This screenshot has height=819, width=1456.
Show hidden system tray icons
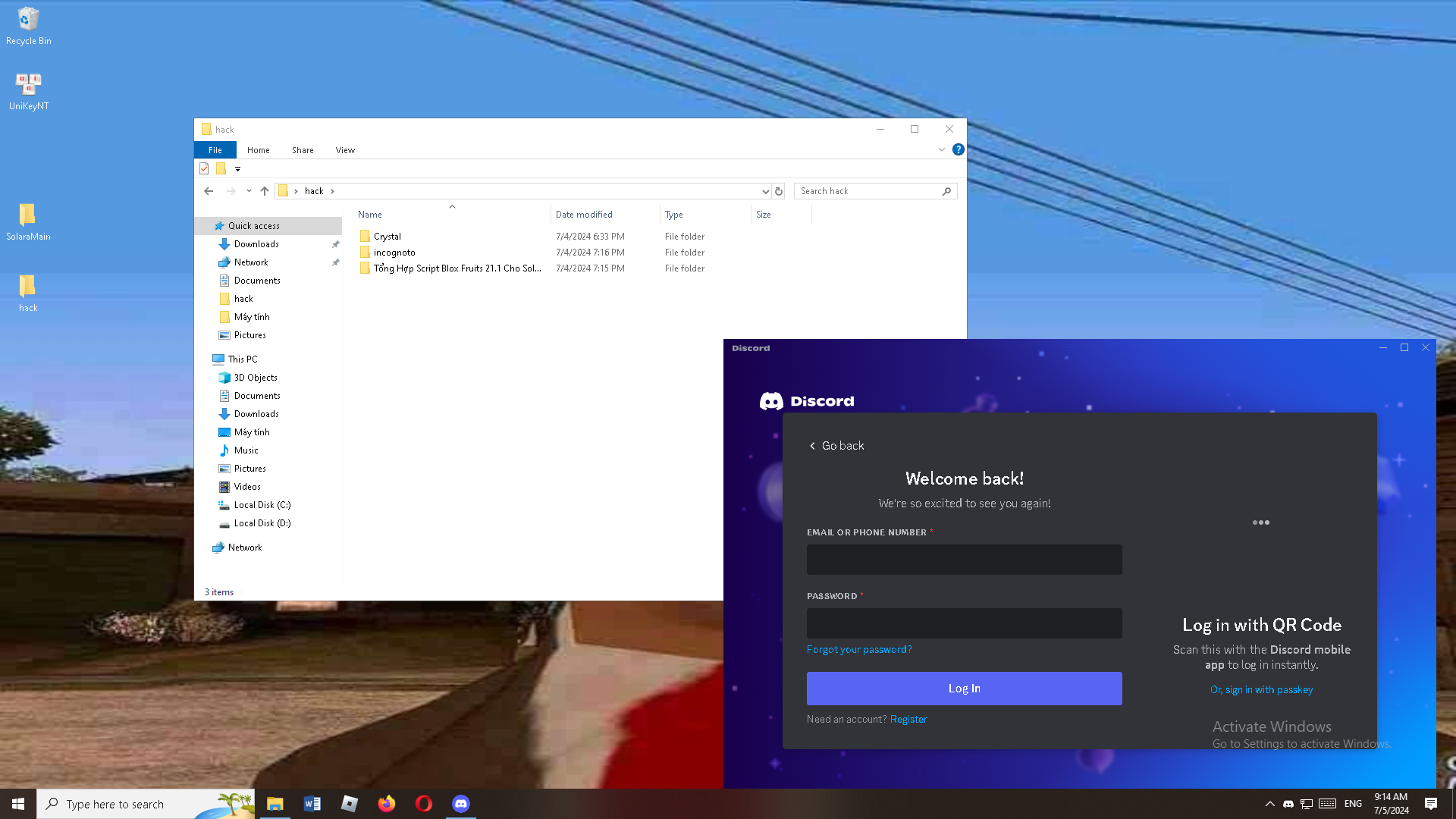click(1269, 804)
